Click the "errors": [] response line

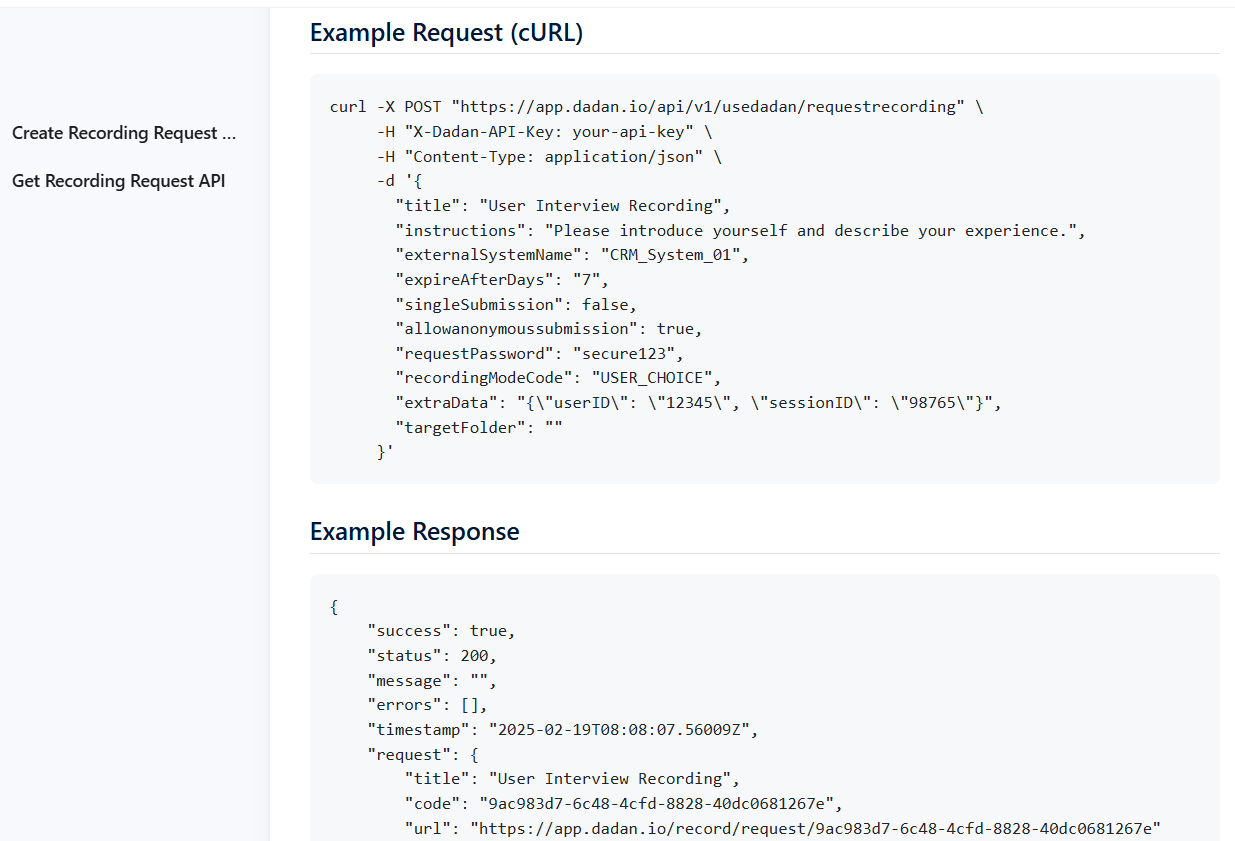(x=427, y=705)
